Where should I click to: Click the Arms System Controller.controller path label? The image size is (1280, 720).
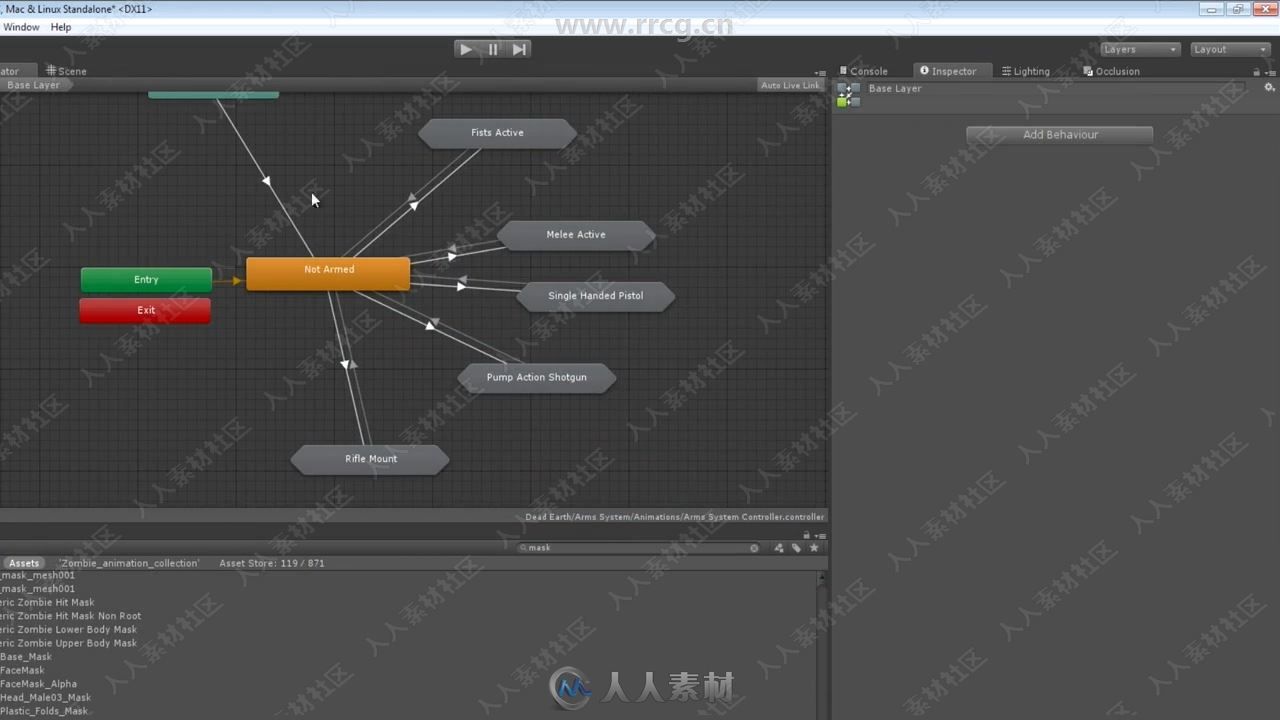[675, 517]
